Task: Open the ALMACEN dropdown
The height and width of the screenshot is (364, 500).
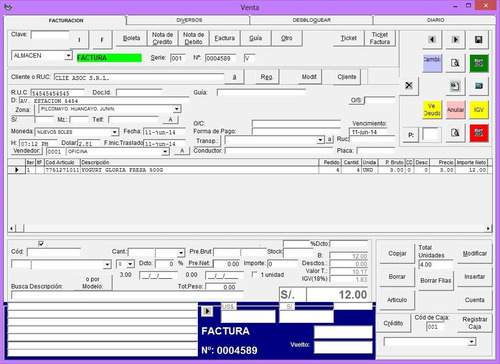Action: (x=68, y=55)
